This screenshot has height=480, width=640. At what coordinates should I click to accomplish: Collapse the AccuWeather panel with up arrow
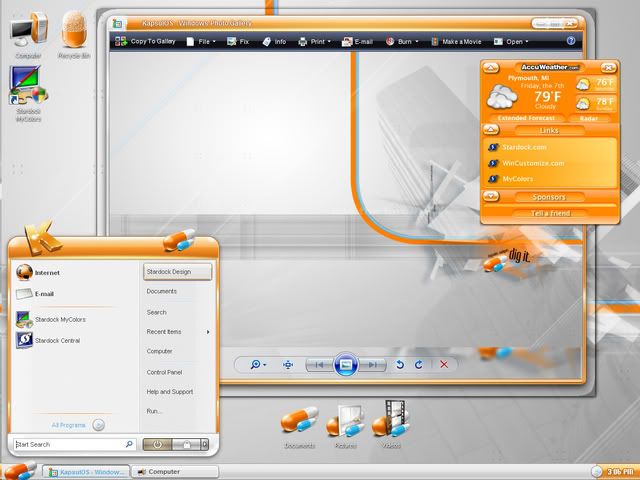491,67
